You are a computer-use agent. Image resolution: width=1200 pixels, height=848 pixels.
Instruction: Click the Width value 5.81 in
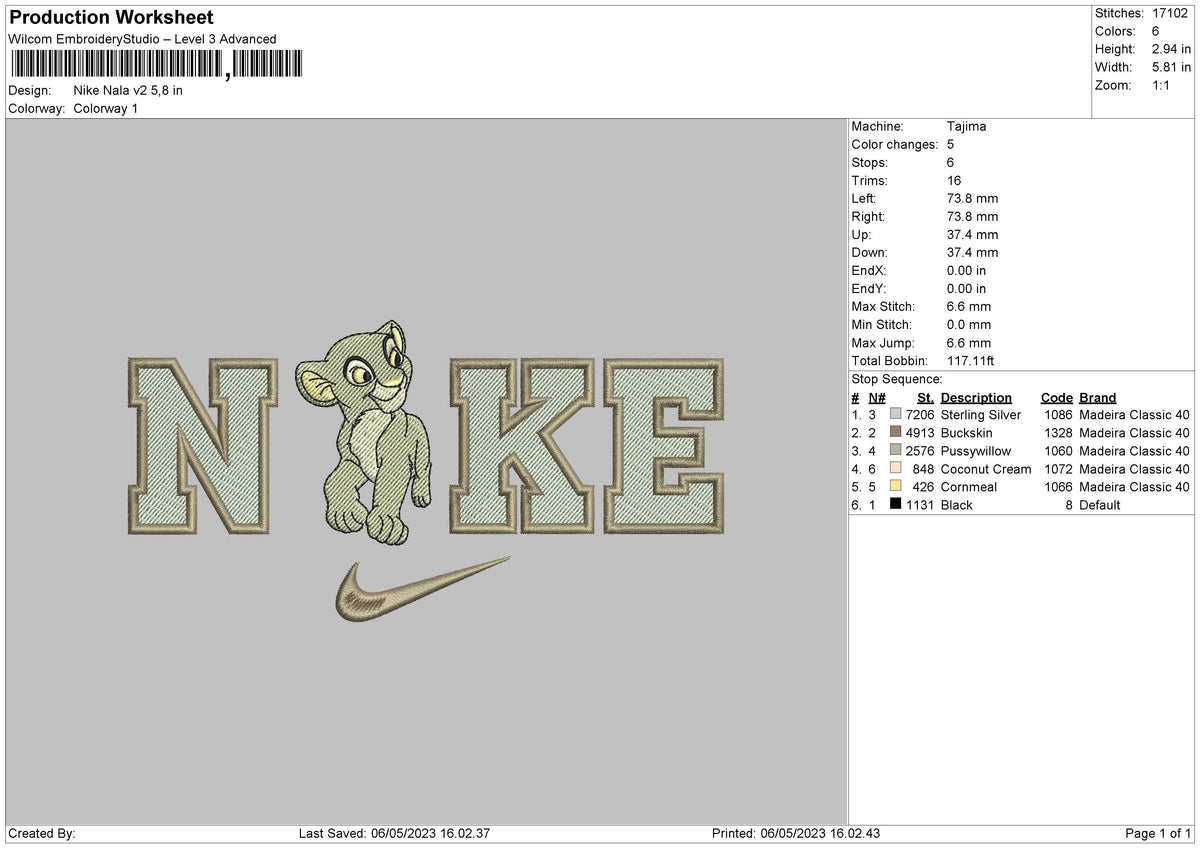pyautogui.click(x=1171, y=67)
